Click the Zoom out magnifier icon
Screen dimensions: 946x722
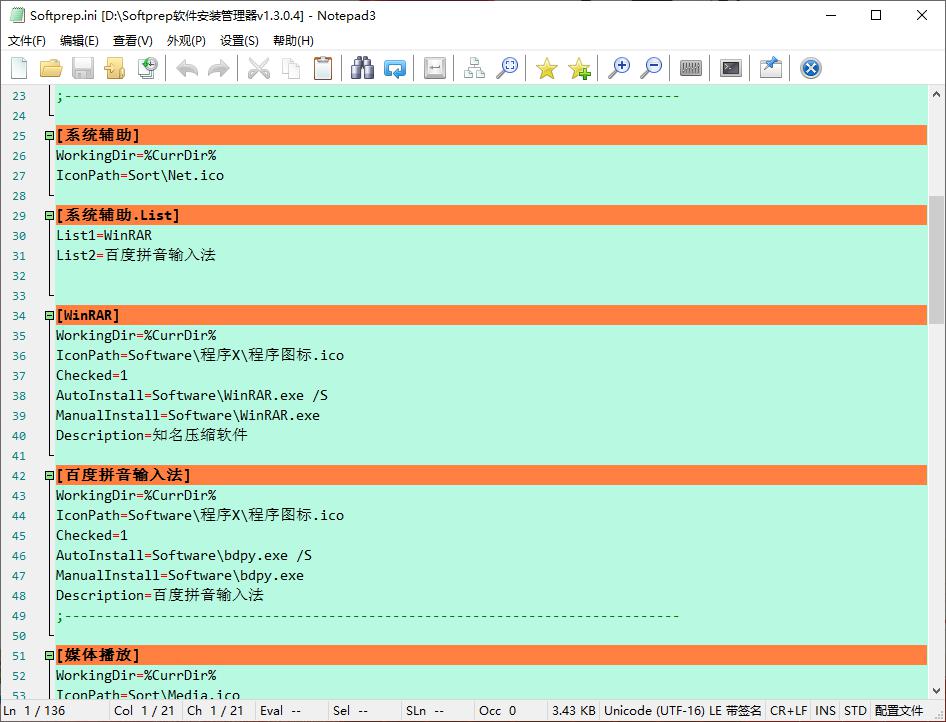[x=651, y=68]
